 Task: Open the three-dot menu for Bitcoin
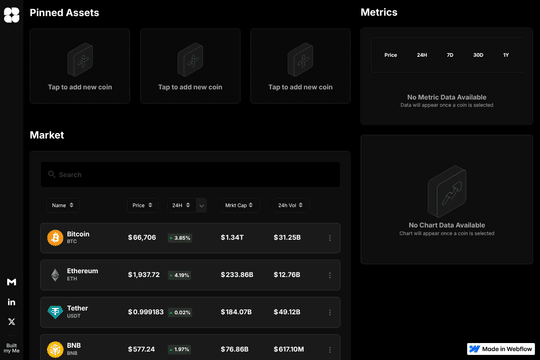330,238
